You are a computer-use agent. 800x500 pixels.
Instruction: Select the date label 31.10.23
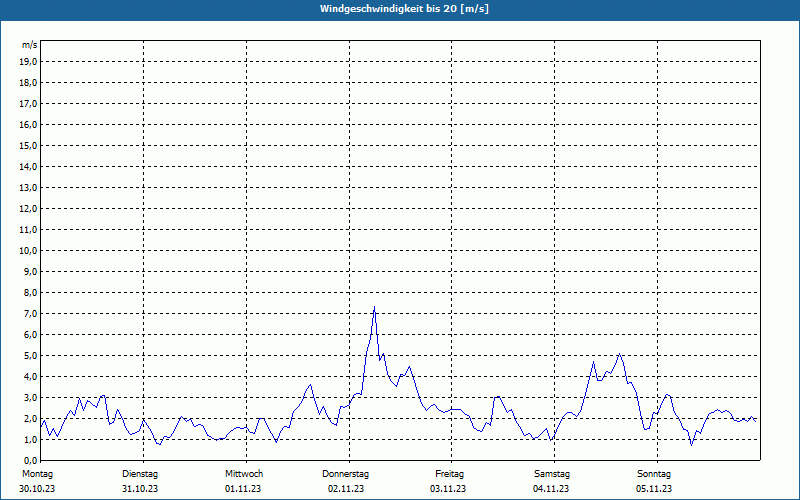click(x=140, y=489)
